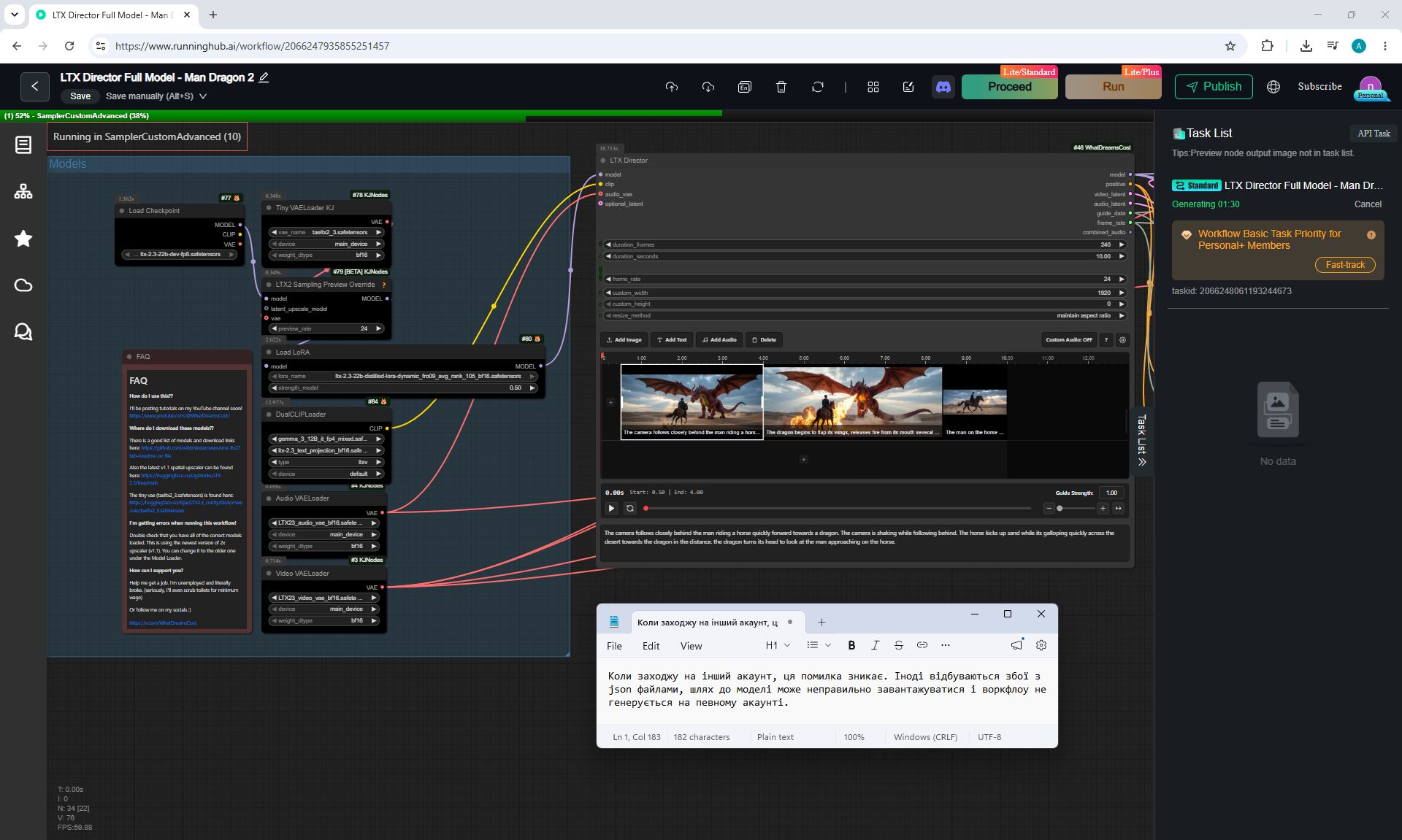Open the File menu in Notepad
This screenshot has width=1402, height=840.
[615, 646]
